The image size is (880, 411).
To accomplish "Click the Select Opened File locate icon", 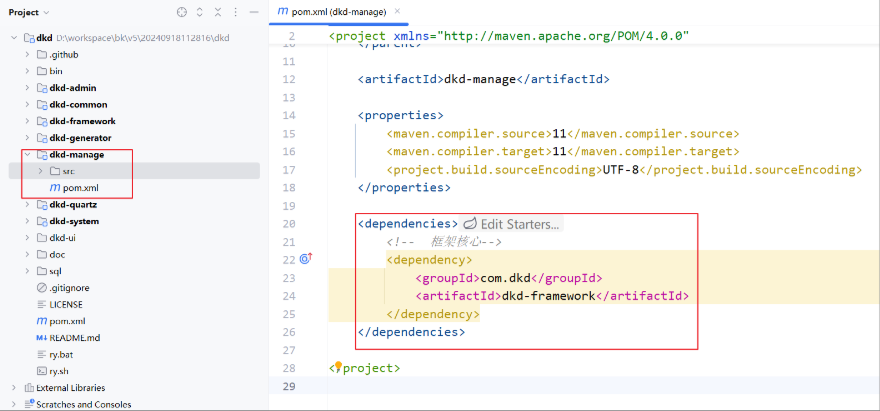I will pos(181,12).
